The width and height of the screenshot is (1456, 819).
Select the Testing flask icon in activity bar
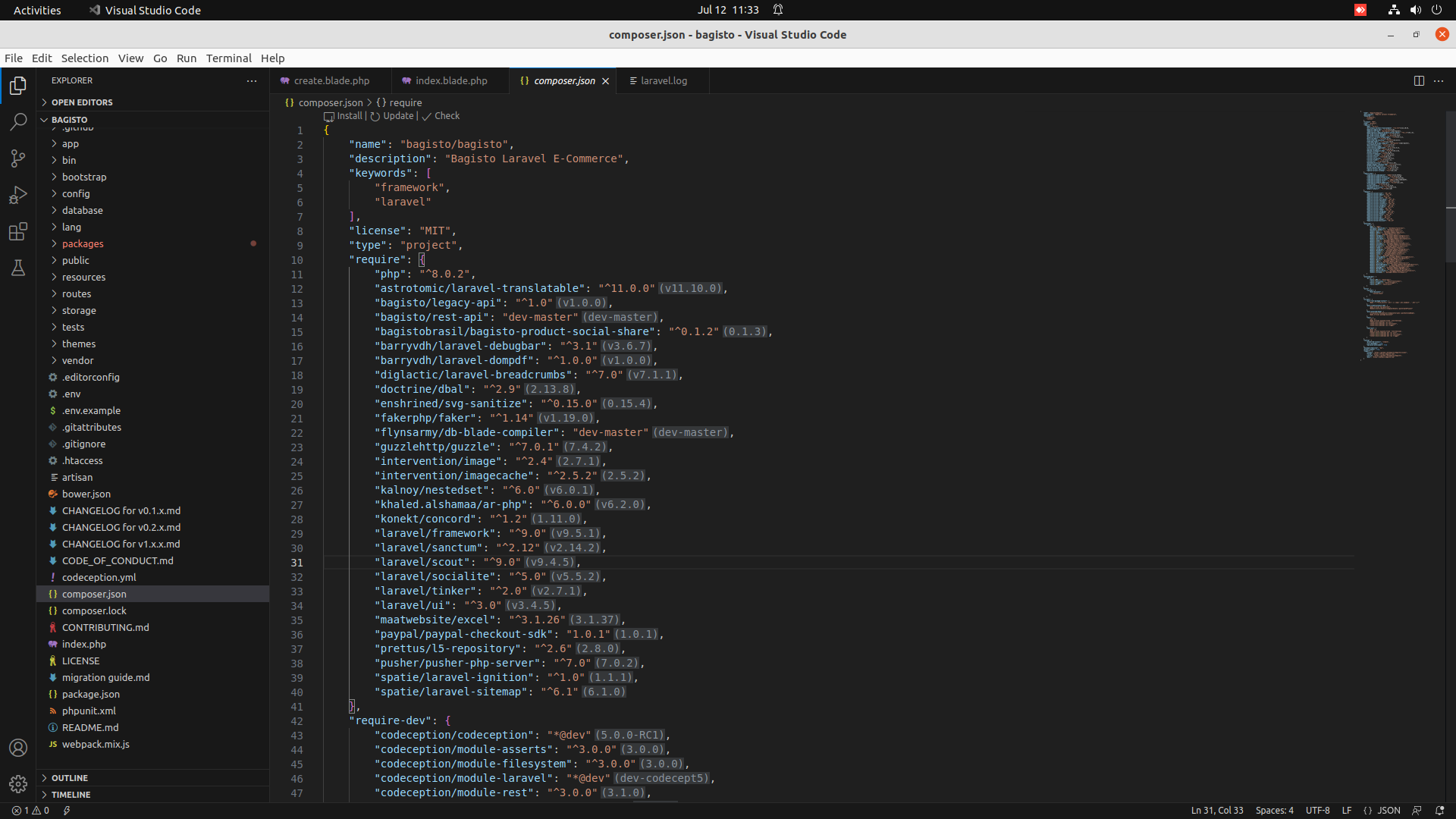[x=18, y=266]
